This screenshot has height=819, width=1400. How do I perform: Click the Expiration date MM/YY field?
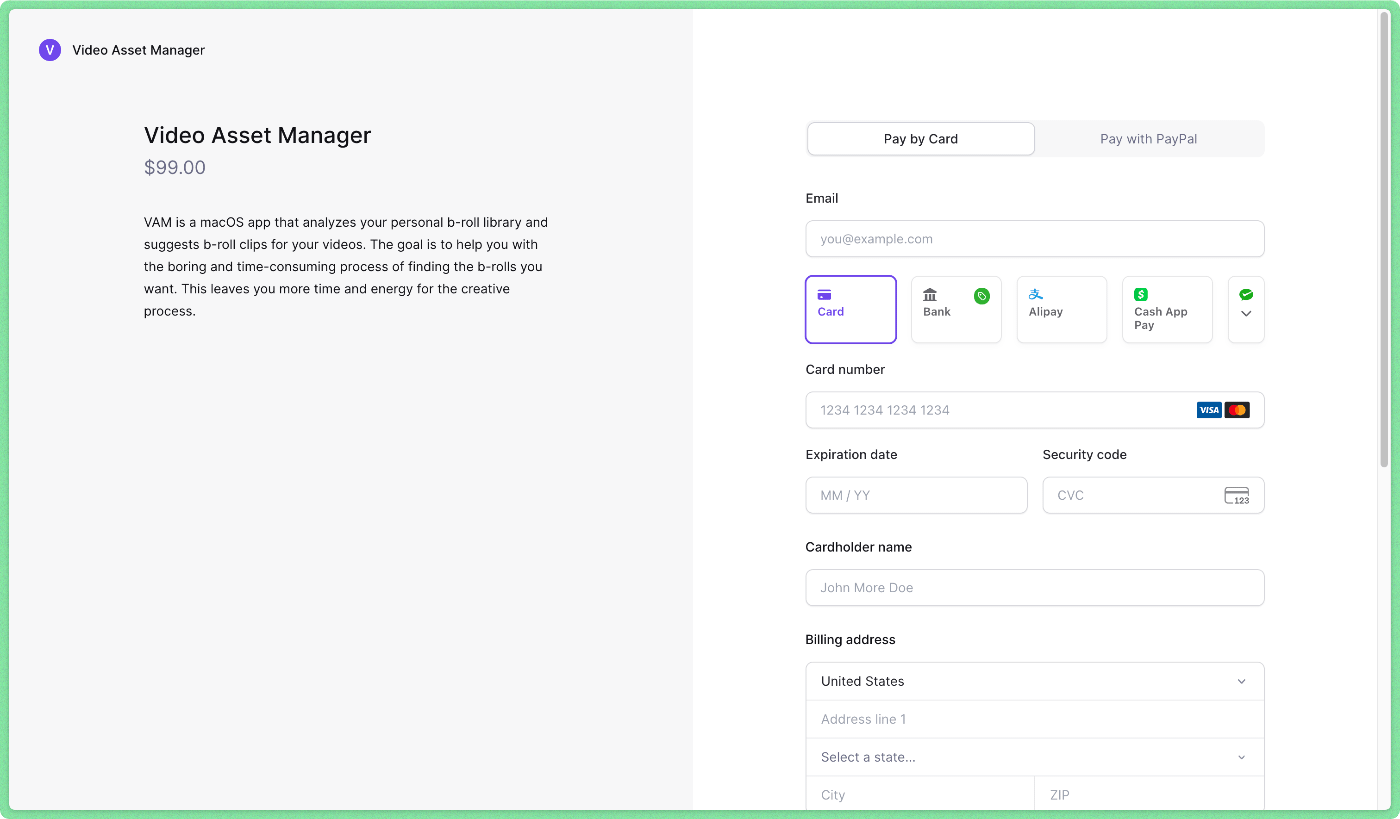coord(915,495)
